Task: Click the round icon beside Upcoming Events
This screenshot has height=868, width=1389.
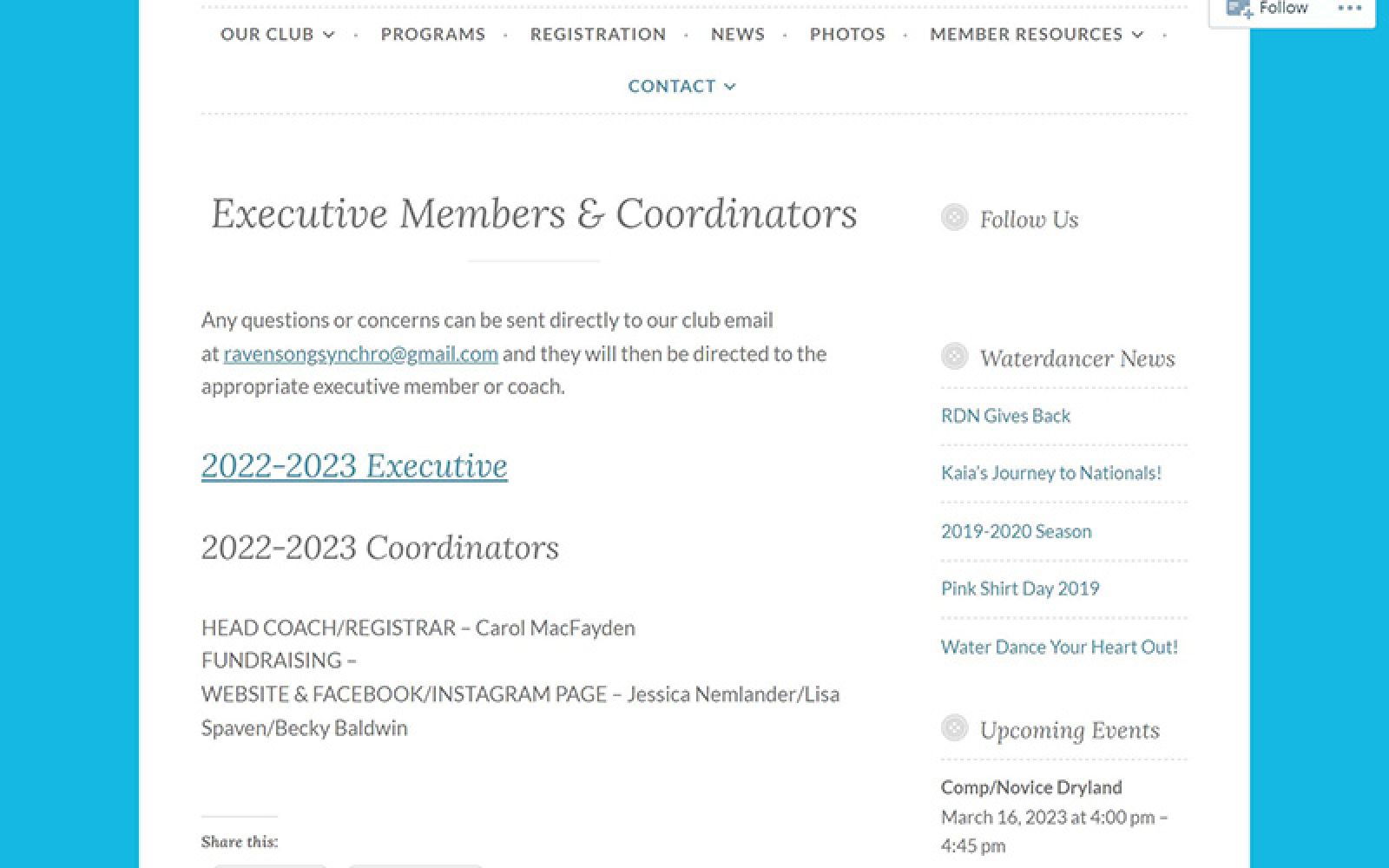Action: point(954,727)
